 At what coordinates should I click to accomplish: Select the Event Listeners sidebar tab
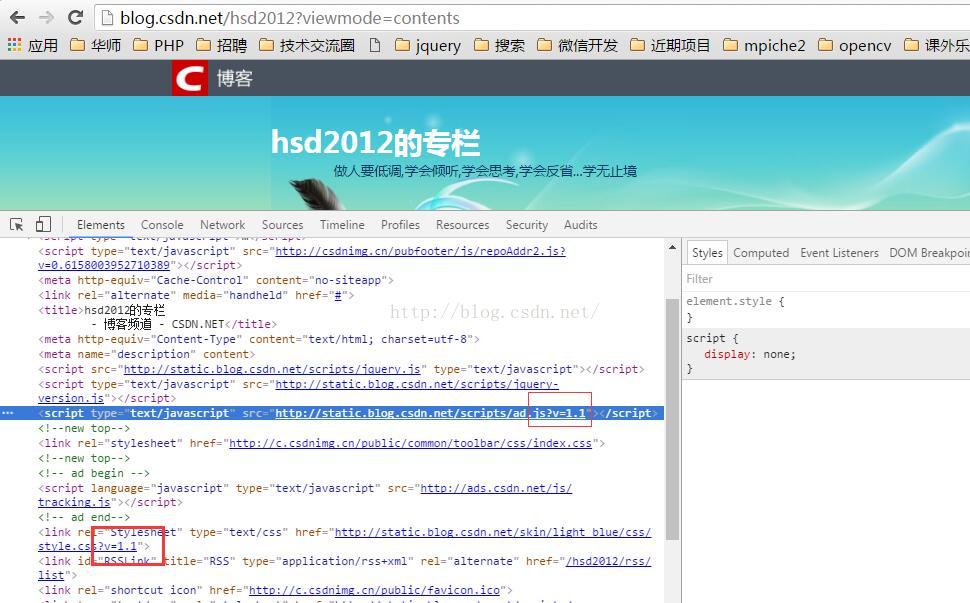click(x=839, y=253)
